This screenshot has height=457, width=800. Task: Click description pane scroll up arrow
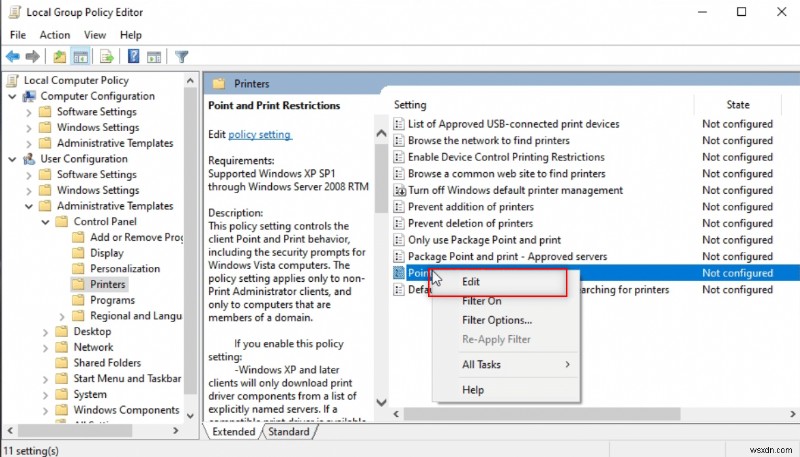pyautogui.click(x=381, y=134)
